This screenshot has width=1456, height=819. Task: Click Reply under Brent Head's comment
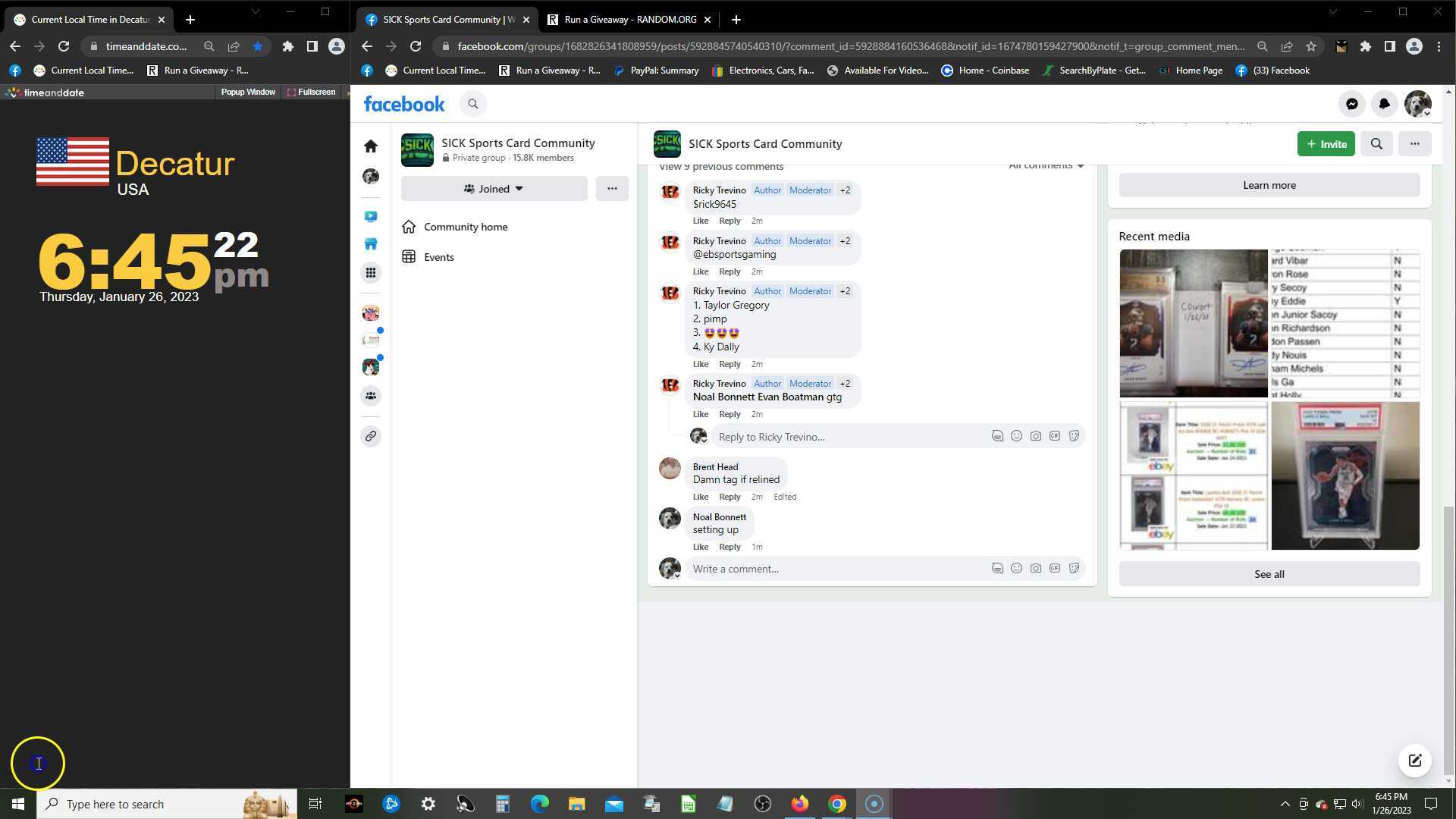pos(730,497)
